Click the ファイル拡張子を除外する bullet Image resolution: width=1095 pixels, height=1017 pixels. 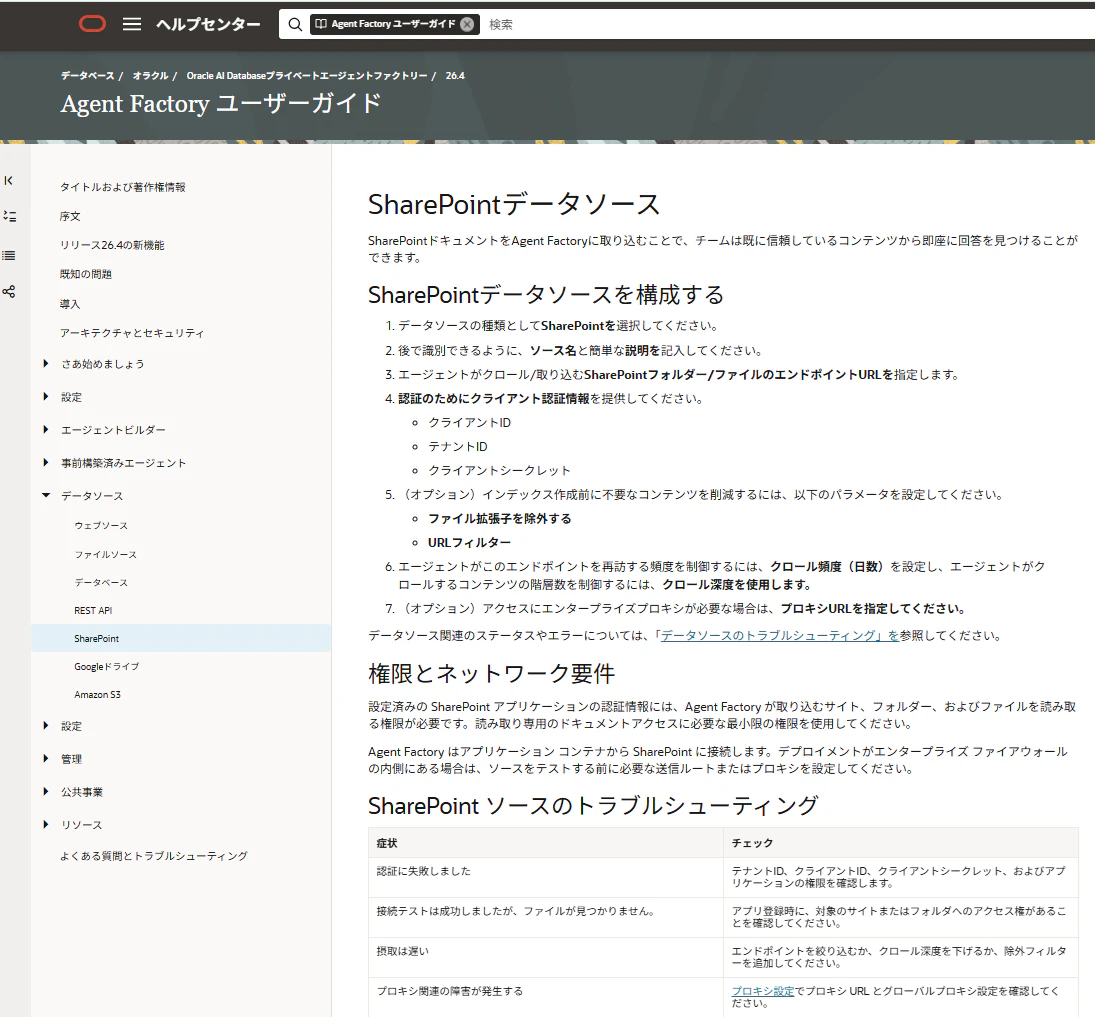click(500, 519)
